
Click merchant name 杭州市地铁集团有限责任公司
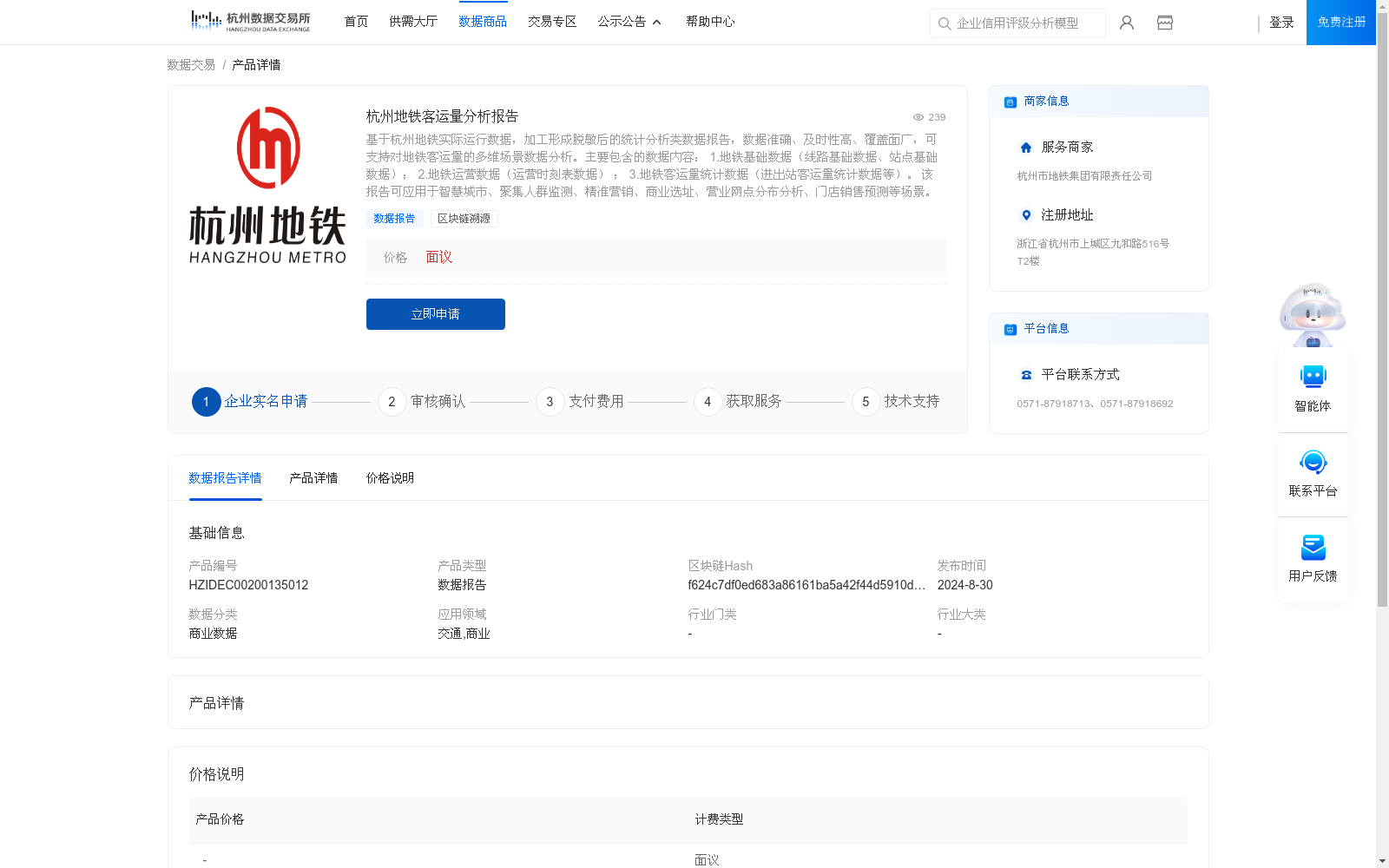point(1084,176)
